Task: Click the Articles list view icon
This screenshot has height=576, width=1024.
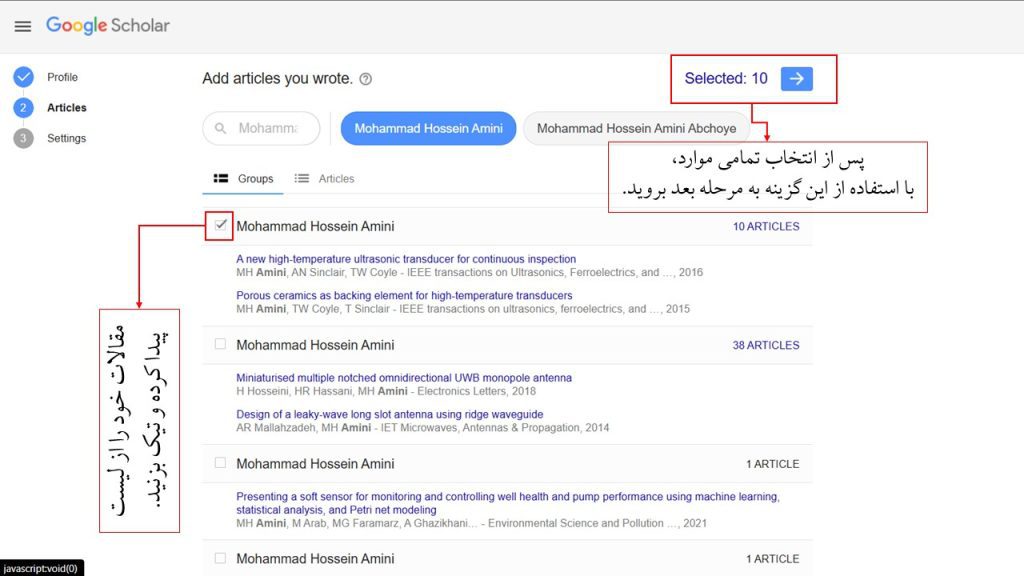Action: (303, 178)
